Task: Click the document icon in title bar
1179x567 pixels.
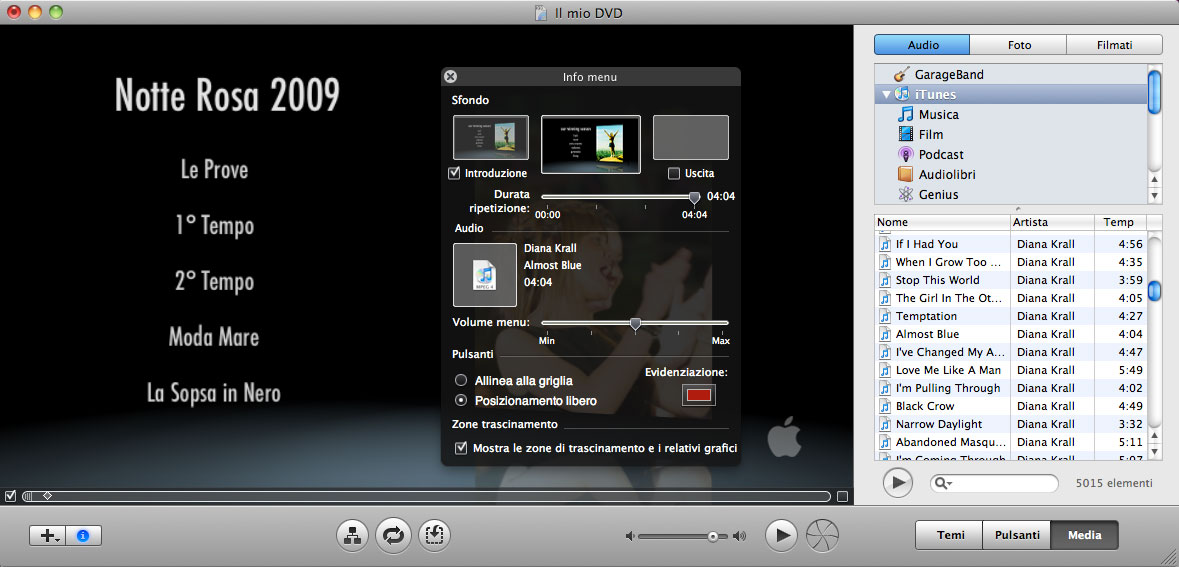Action: pyautogui.click(x=539, y=13)
